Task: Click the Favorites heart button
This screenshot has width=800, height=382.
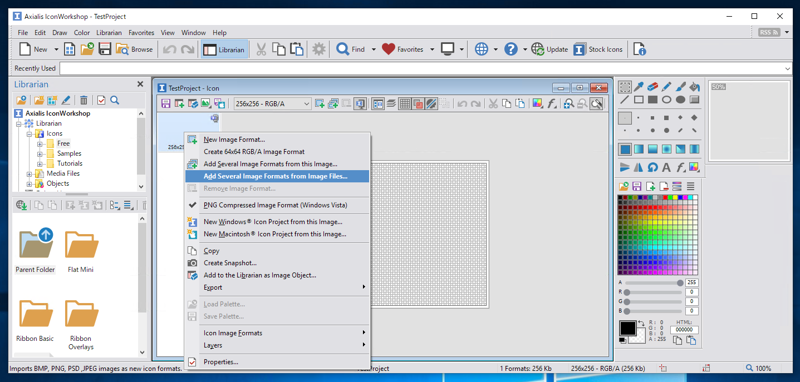Action: pyautogui.click(x=404, y=49)
